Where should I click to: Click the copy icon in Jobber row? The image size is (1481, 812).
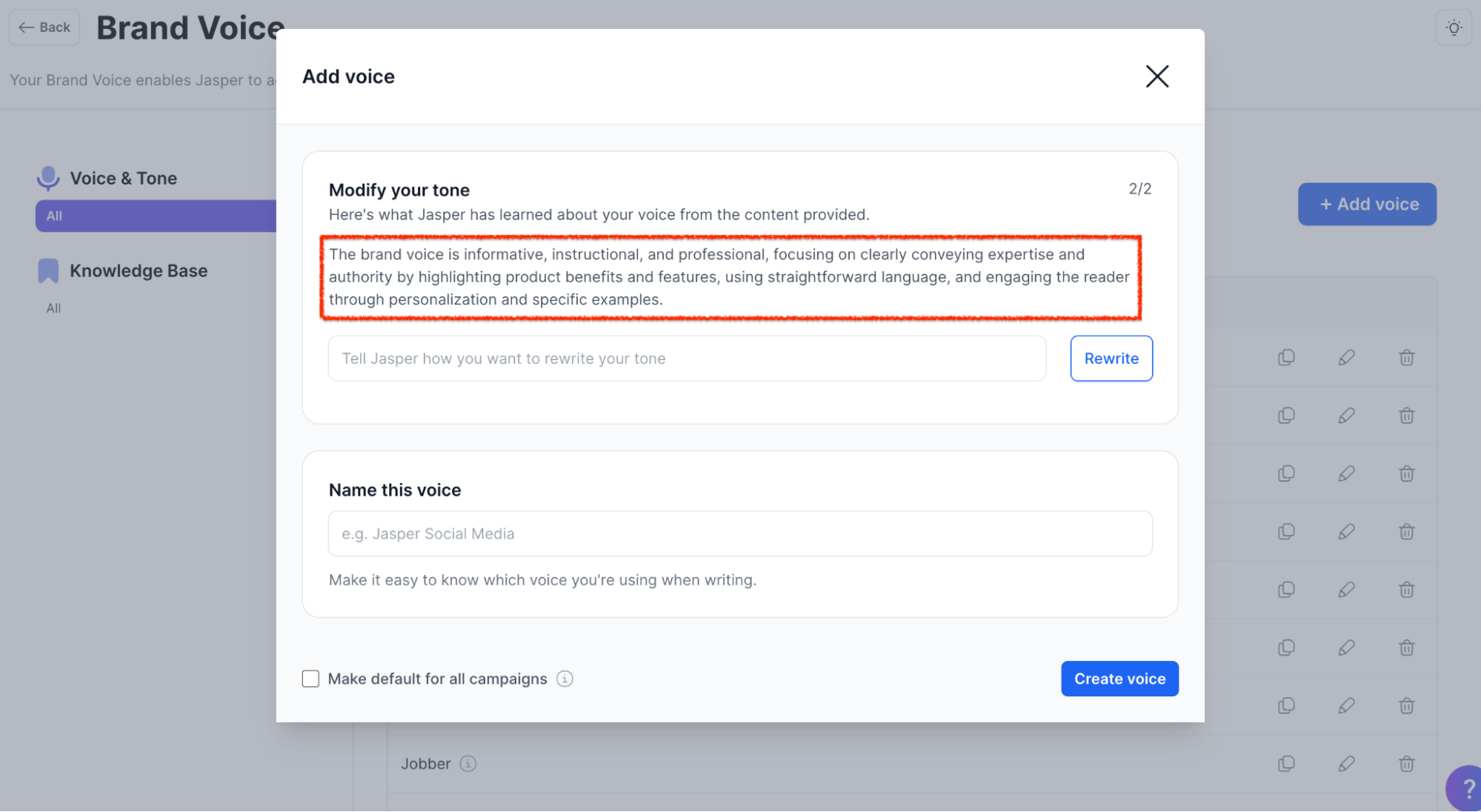[1286, 763]
